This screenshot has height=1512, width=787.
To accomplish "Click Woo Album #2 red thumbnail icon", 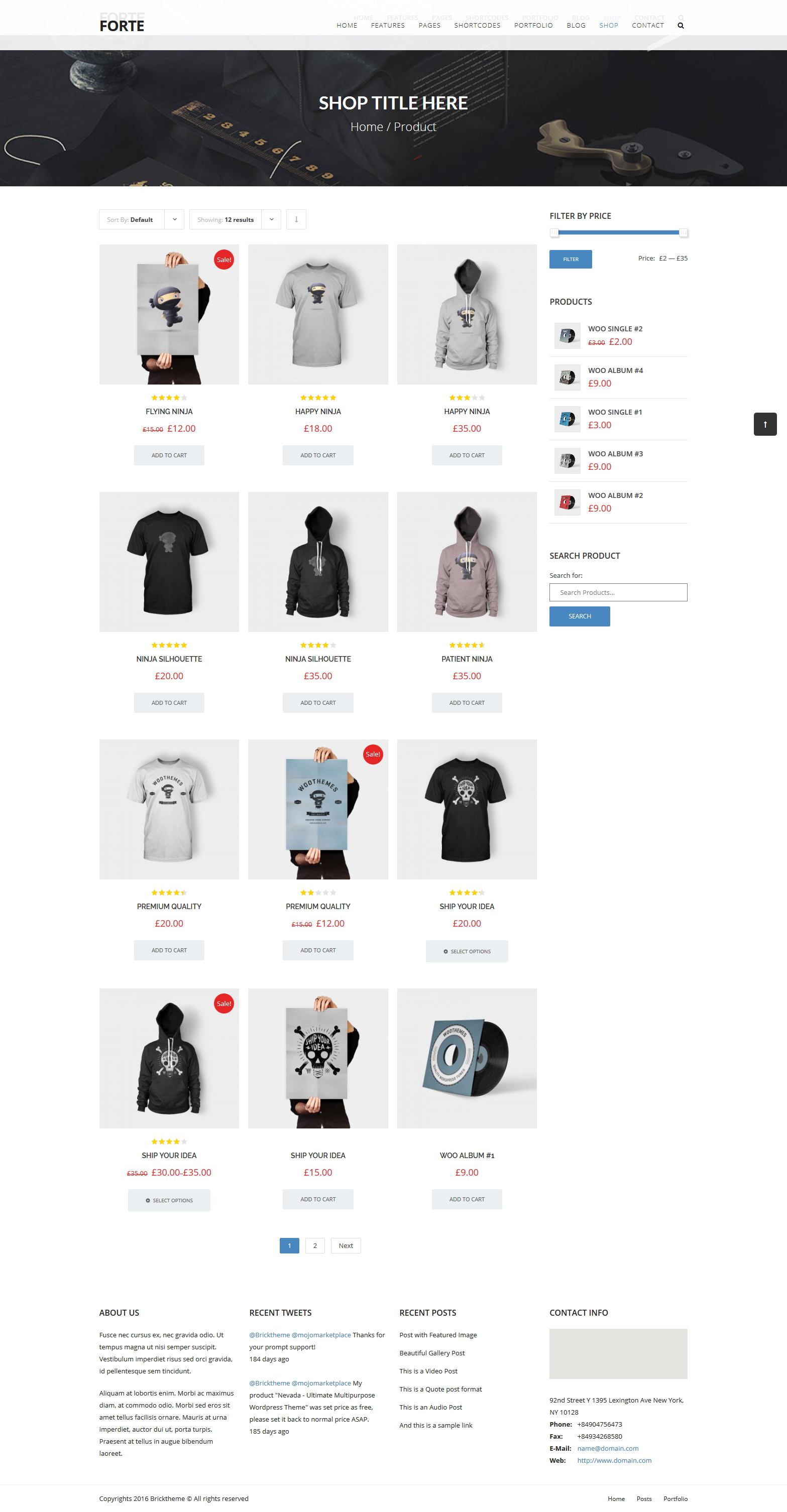I will 568,502.
